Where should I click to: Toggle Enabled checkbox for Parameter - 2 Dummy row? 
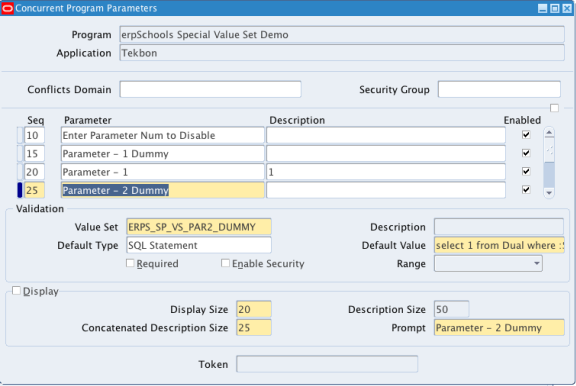pos(526,190)
